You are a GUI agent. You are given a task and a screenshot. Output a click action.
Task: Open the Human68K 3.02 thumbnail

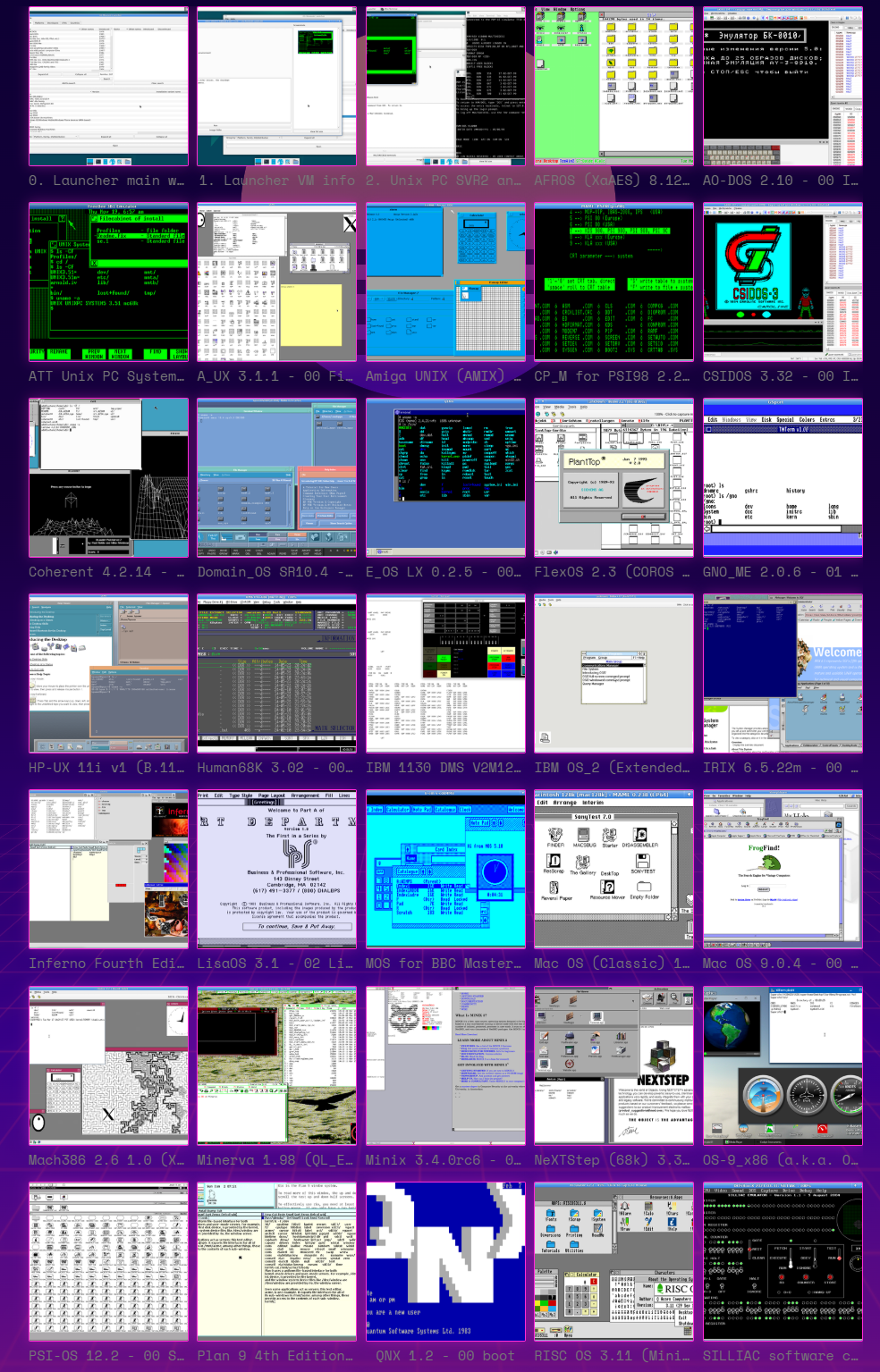[x=276, y=674]
